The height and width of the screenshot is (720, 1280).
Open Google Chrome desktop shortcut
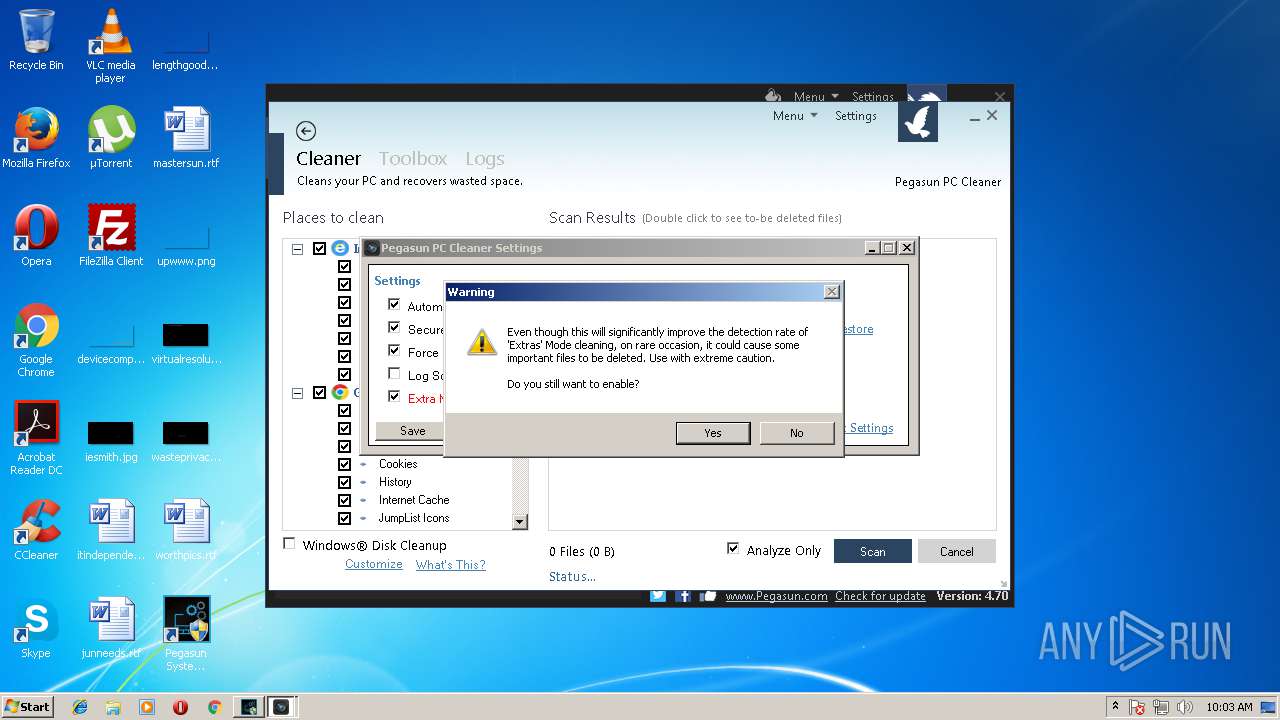(36, 340)
